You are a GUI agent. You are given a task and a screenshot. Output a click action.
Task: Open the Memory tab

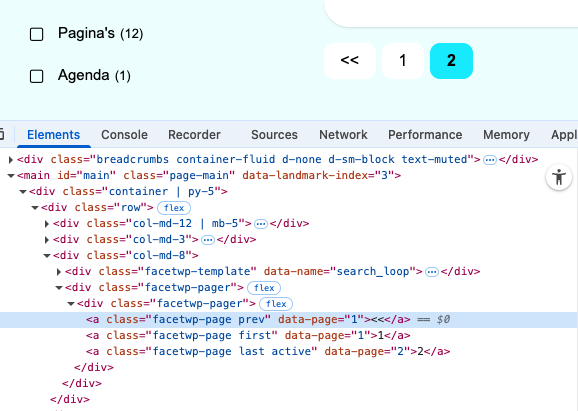pyautogui.click(x=506, y=135)
